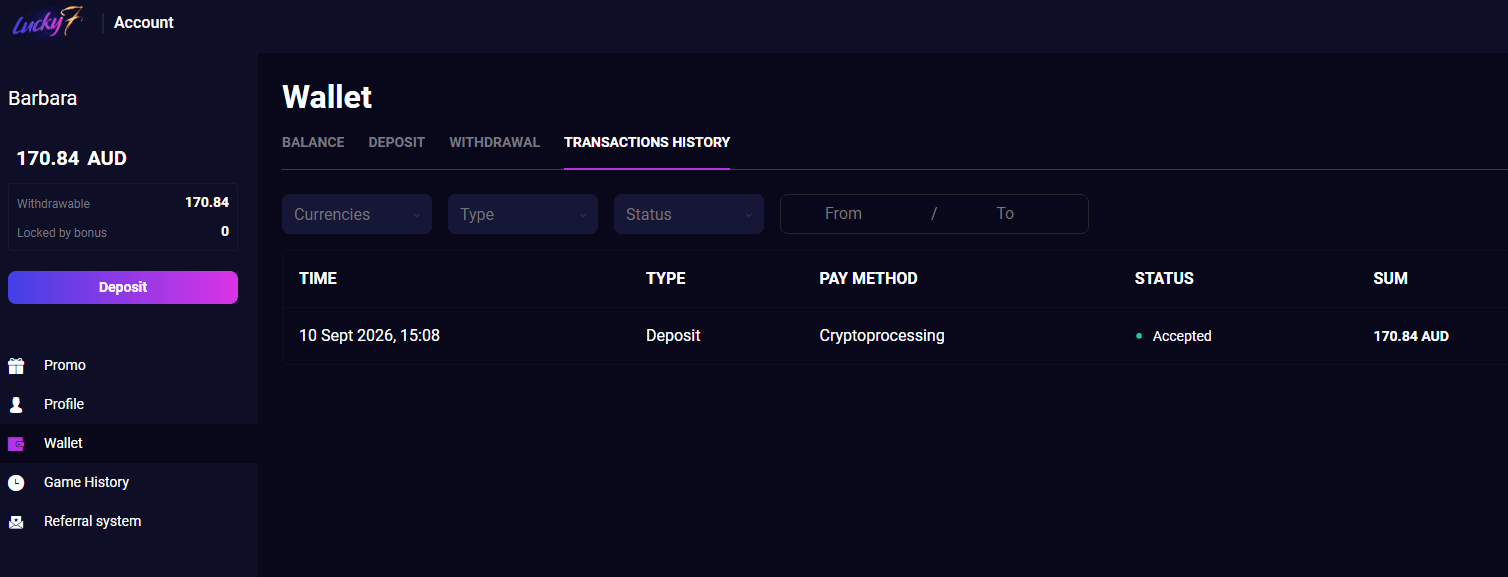Viewport: 1508px width, 577px height.
Task: Open the Currencies dropdown
Action: click(x=357, y=214)
